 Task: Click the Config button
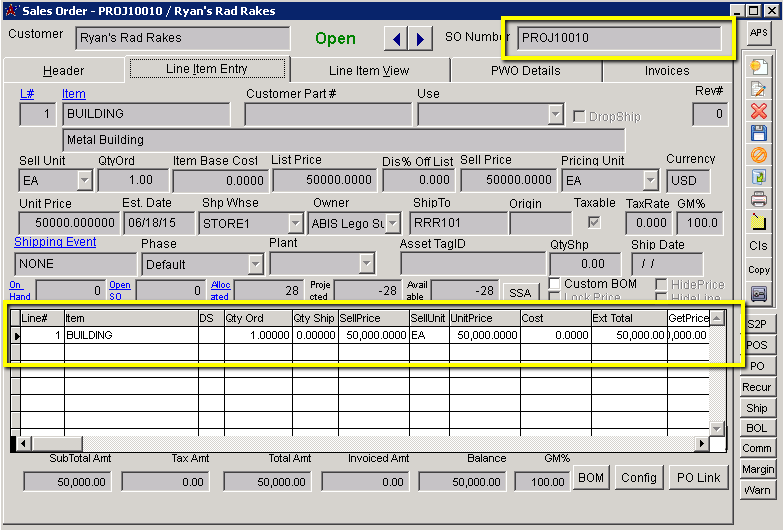pyautogui.click(x=639, y=478)
